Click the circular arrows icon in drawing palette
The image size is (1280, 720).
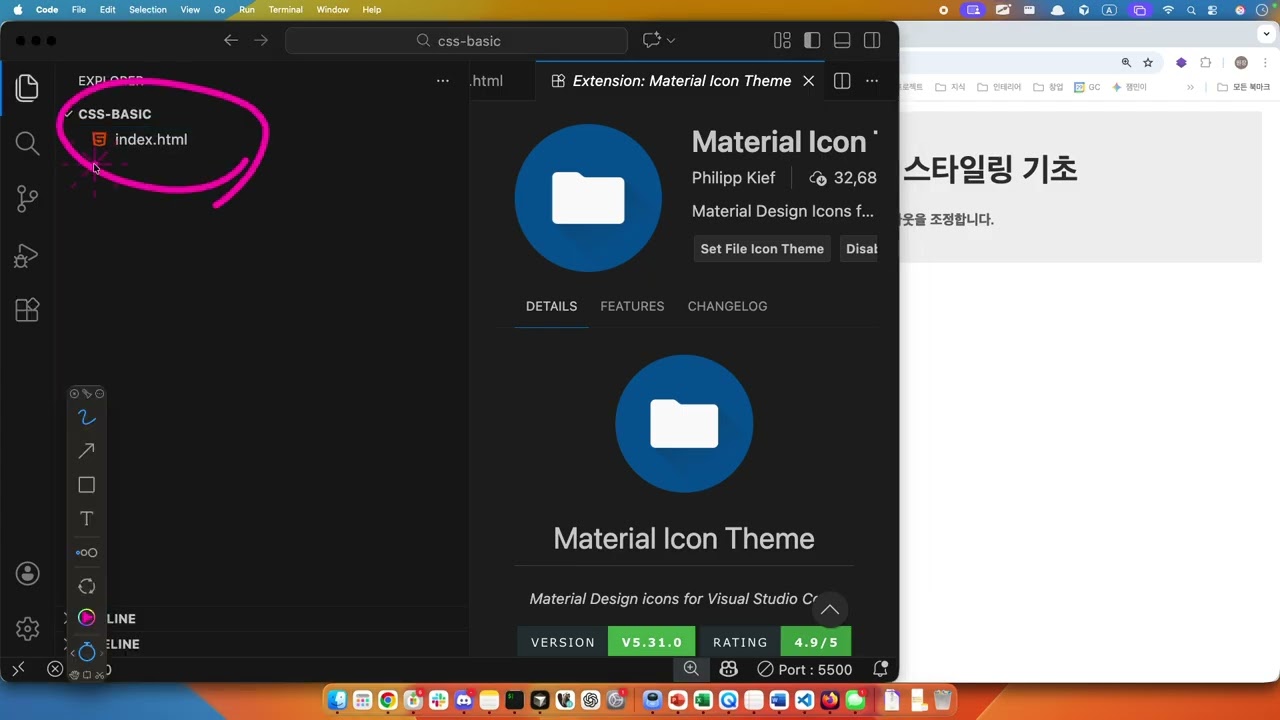[87, 586]
